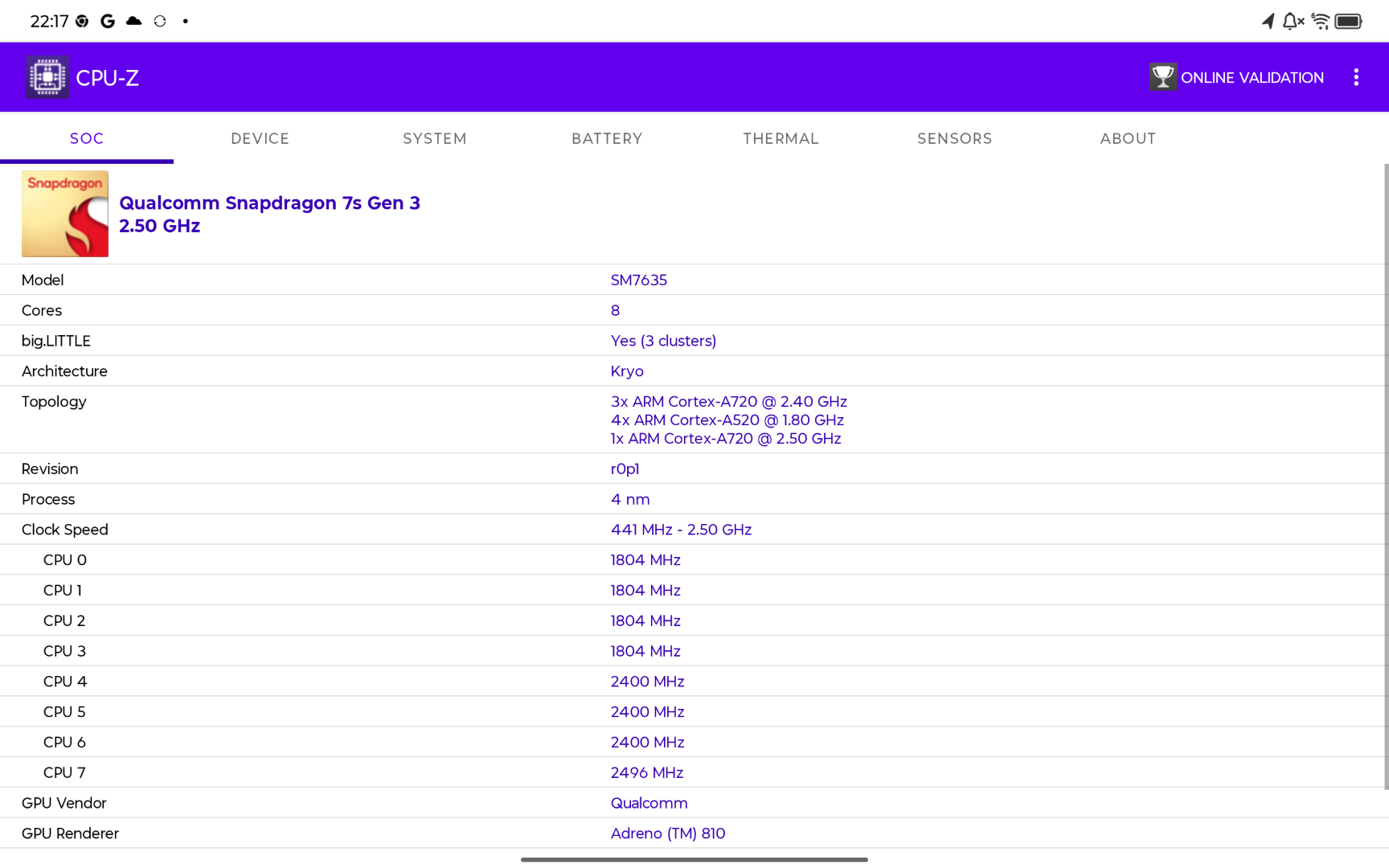The width and height of the screenshot is (1389, 868).
Task: Tap the Process row label
Action: pyautogui.click(x=48, y=499)
